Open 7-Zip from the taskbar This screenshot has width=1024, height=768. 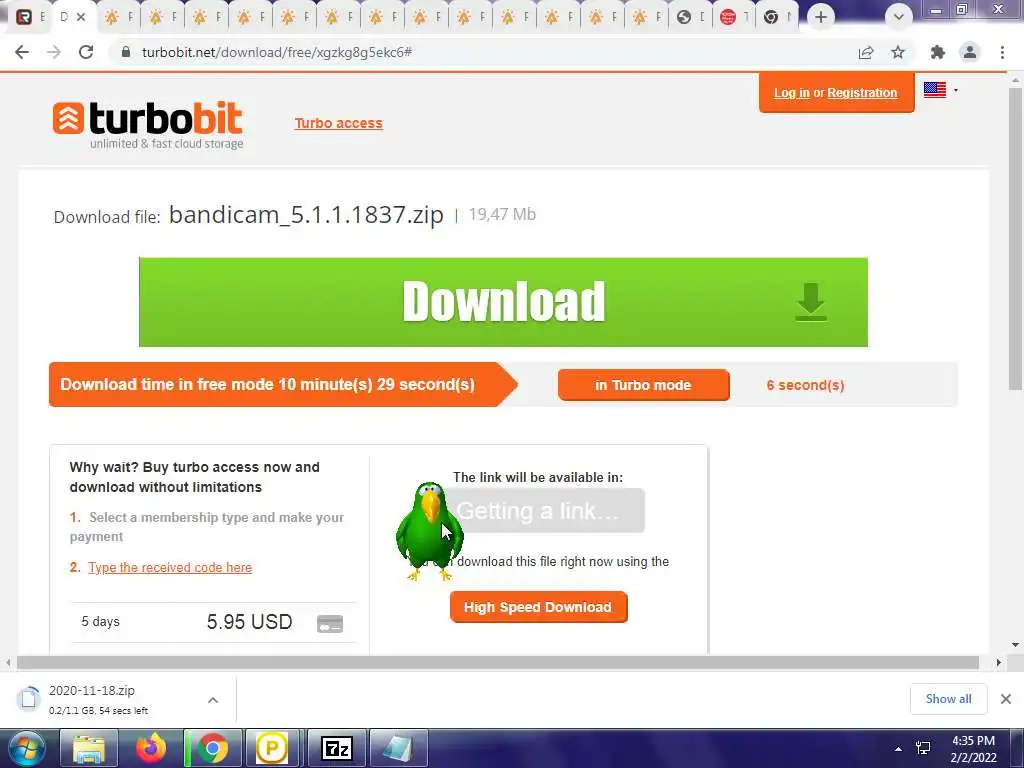point(337,748)
